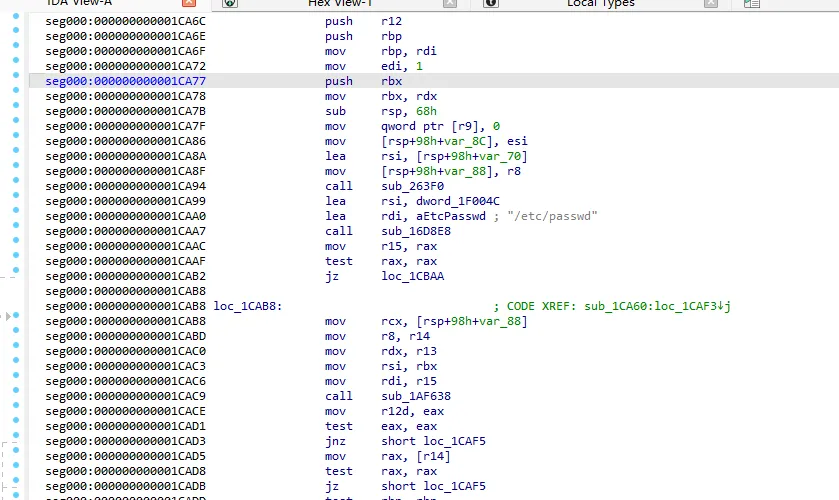Toggle breakpoint dot beside call sub_1AF638
The width and height of the screenshot is (839, 500).
point(16,390)
